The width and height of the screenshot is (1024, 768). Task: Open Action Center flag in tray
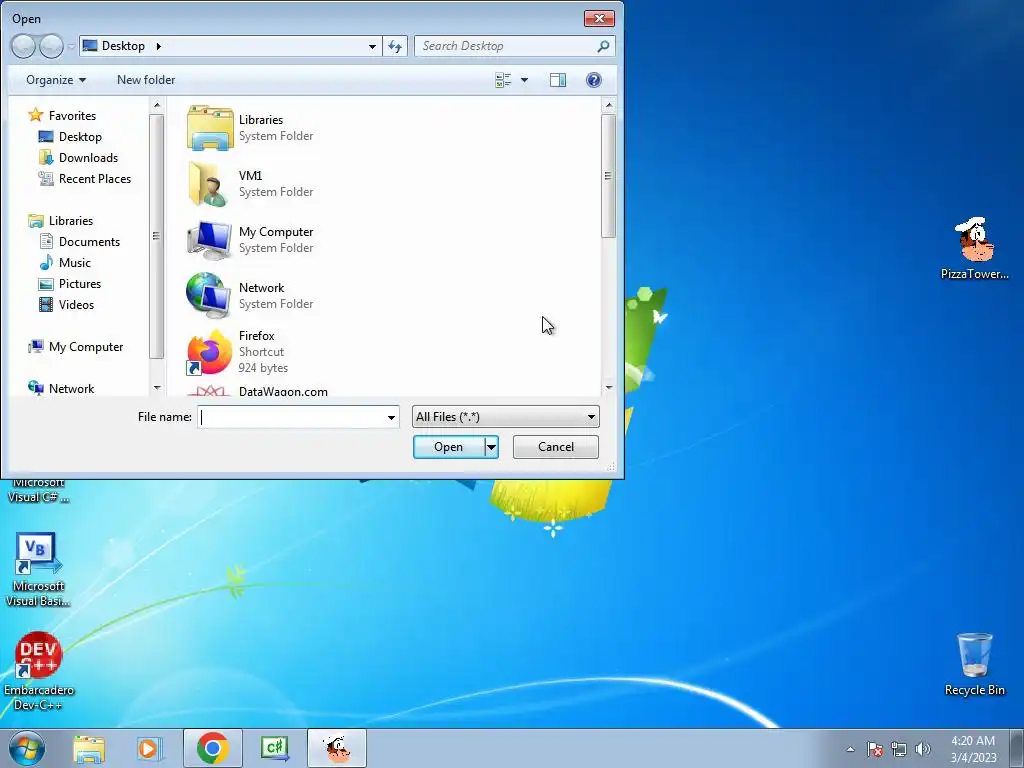click(x=875, y=749)
